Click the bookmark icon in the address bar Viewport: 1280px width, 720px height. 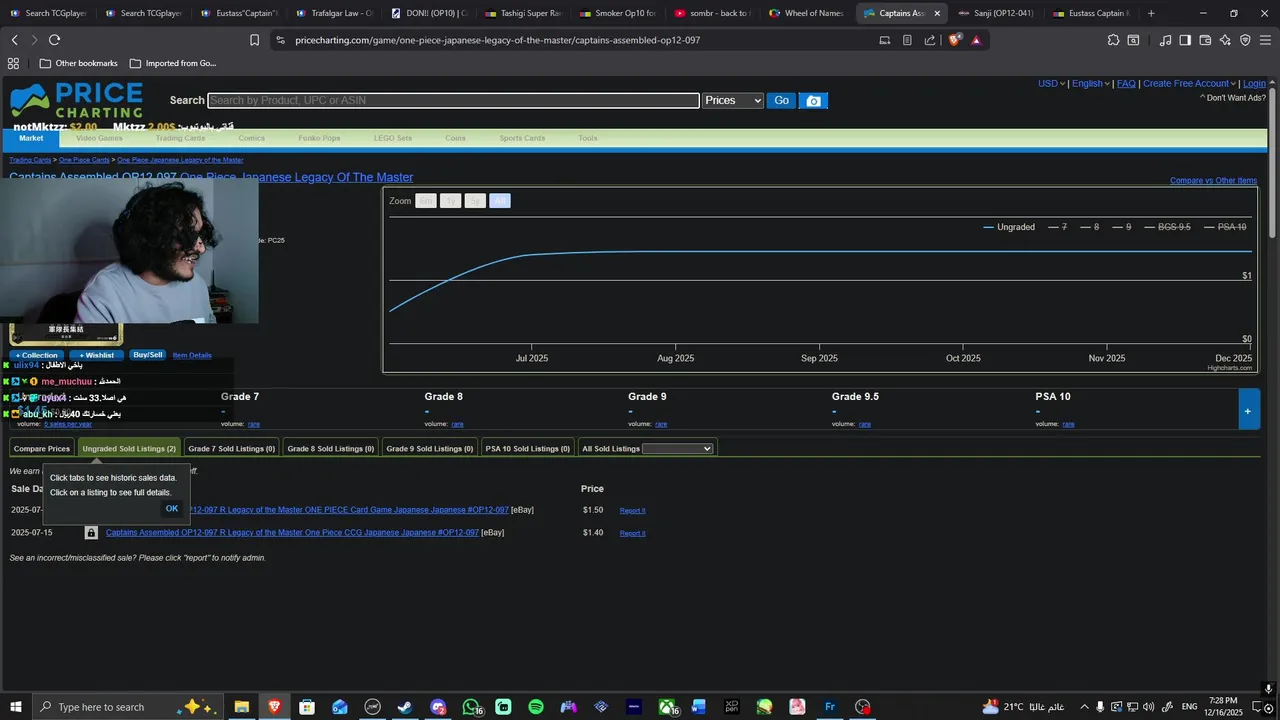[x=254, y=40]
